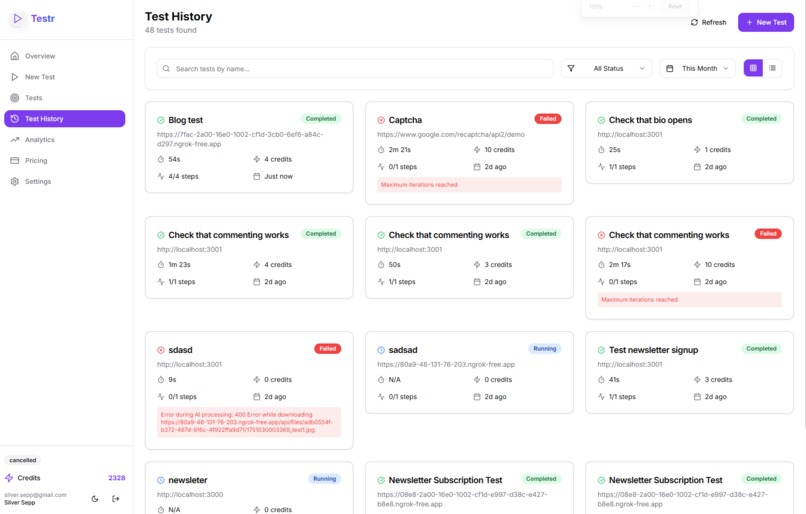The image size is (806, 514).
Task: Click the Failed badge on Captcha
Action: click(x=548, y=119)
